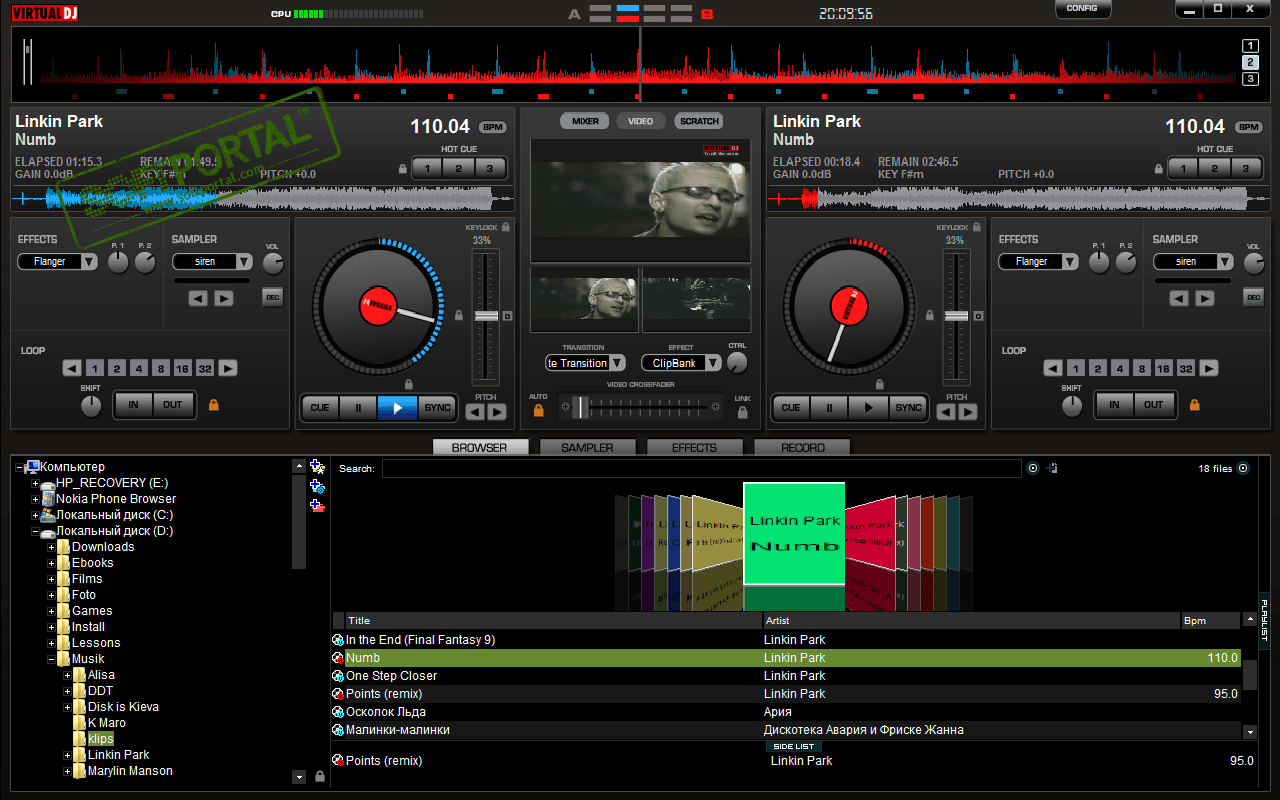Screen dimensions: 1280x800
Task: Toggle left deck loop lock
Action: click(x=213, y=405)
